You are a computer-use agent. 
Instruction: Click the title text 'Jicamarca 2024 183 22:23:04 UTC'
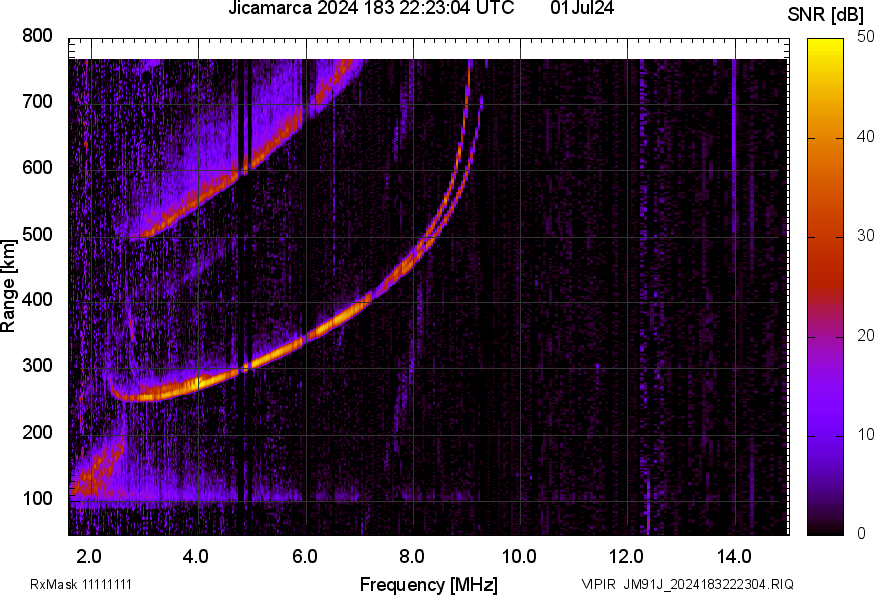coord(371,8)
